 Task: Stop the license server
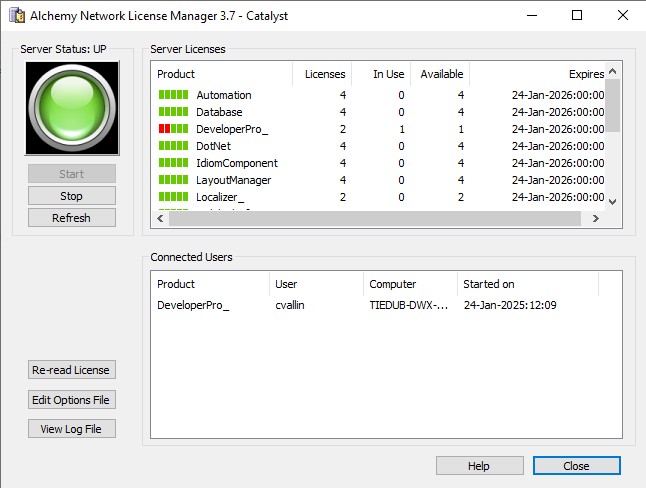click(72, 196)
